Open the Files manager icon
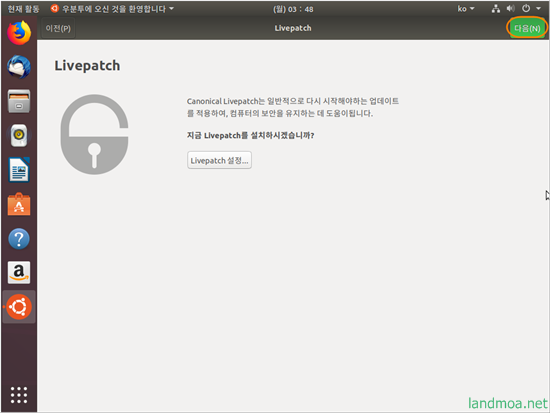Screen dimensions: 550x413 click(19, 101)
